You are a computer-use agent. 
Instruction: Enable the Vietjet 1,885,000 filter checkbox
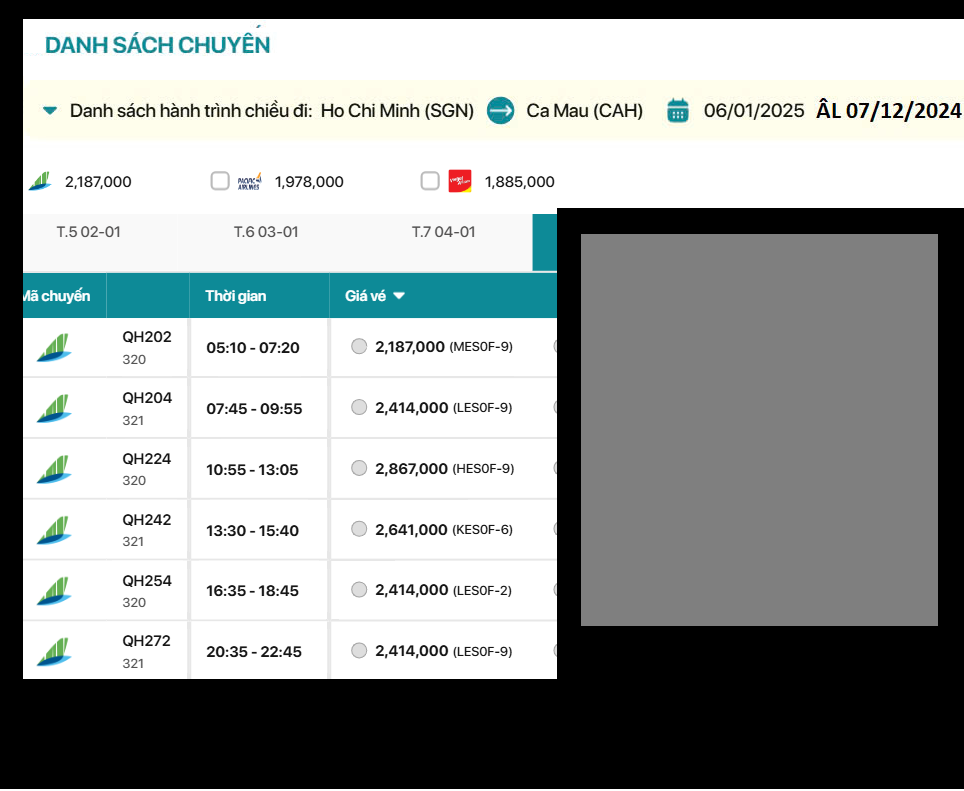point(430,181)
